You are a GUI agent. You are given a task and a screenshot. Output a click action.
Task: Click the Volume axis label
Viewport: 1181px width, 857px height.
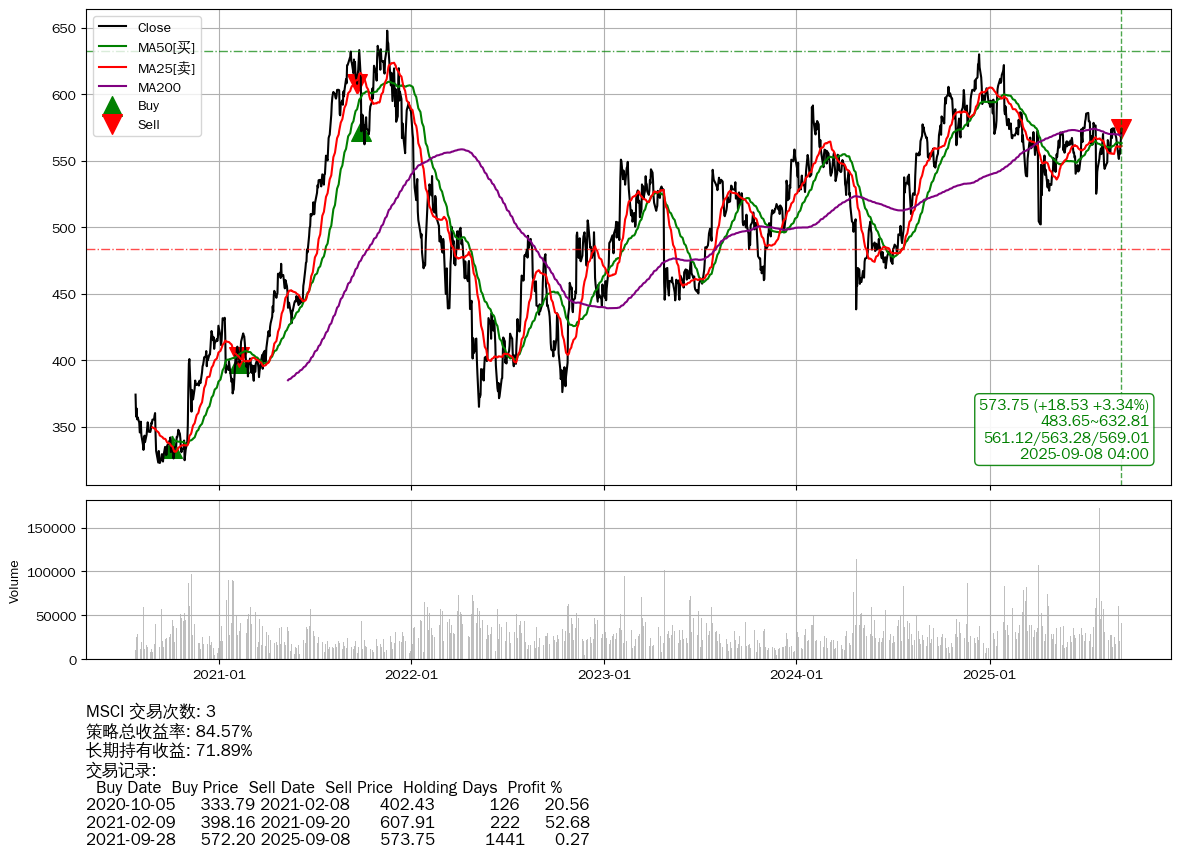(14, 581)
